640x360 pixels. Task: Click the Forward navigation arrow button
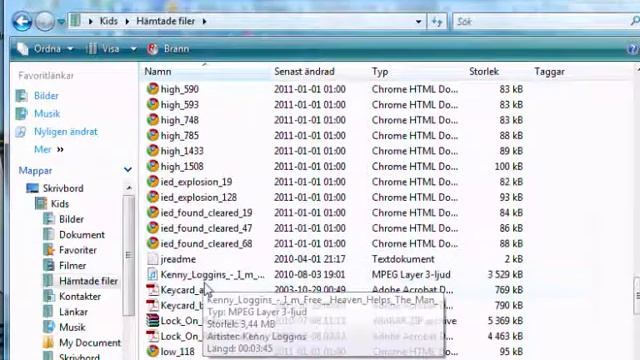click(44, 21)
